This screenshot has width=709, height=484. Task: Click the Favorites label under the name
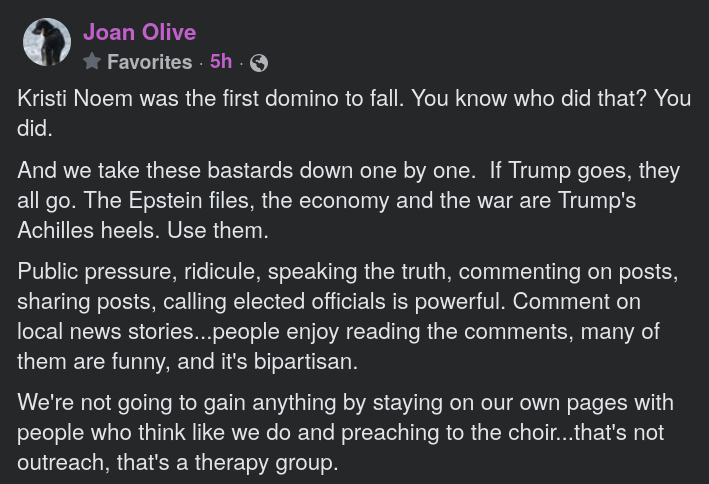coord(149,62)
